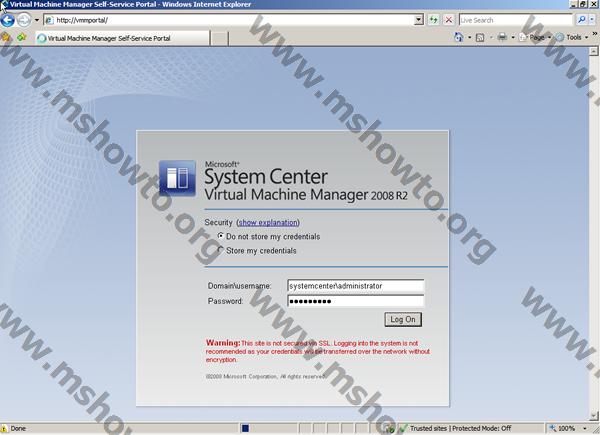Click the Log On button
This screenshot has width=600, height=435.
[x=403, y=319]
